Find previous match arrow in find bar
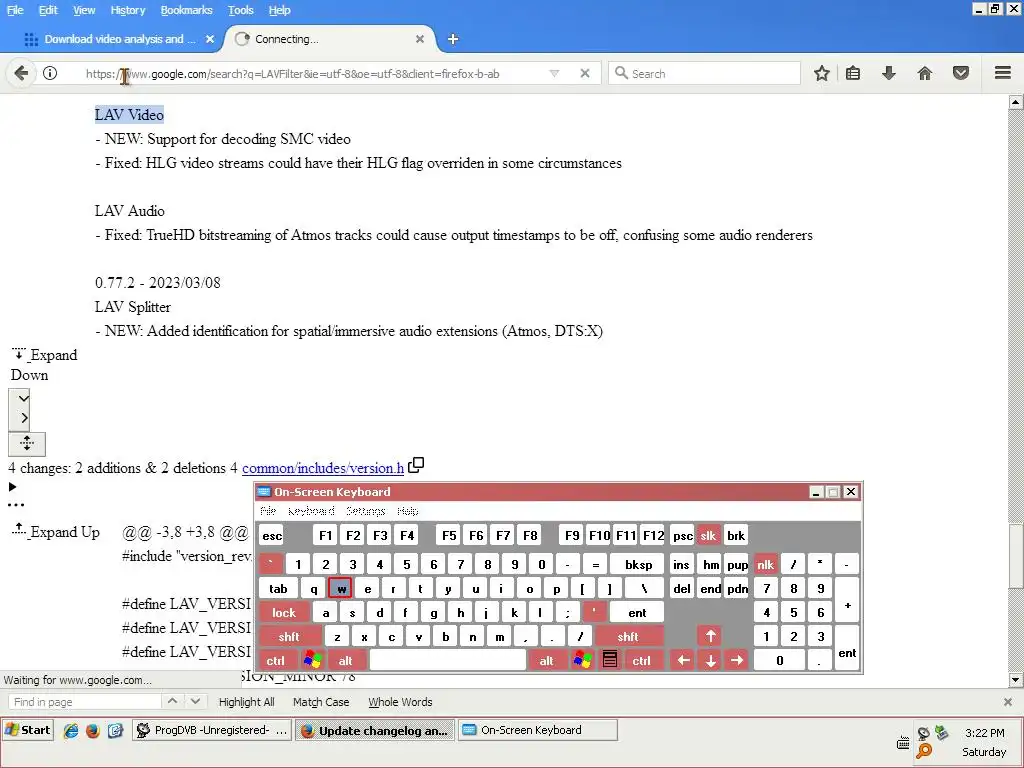Image resolution: width=1024 pixels, height=768 pixels. [x=172, y=701]
